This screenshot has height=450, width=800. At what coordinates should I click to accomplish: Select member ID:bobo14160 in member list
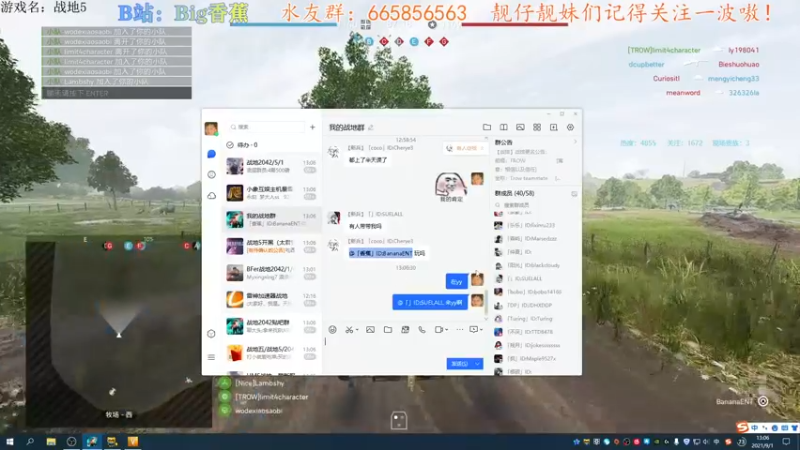tap(536, 292)
